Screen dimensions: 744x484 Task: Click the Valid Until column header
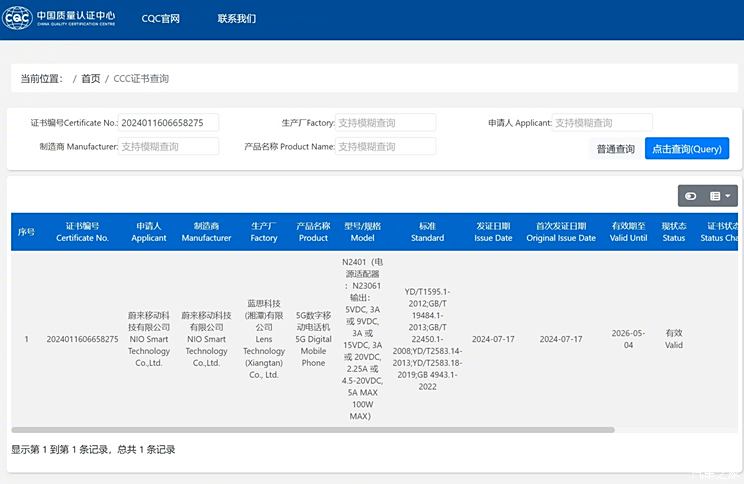[630, 232]
